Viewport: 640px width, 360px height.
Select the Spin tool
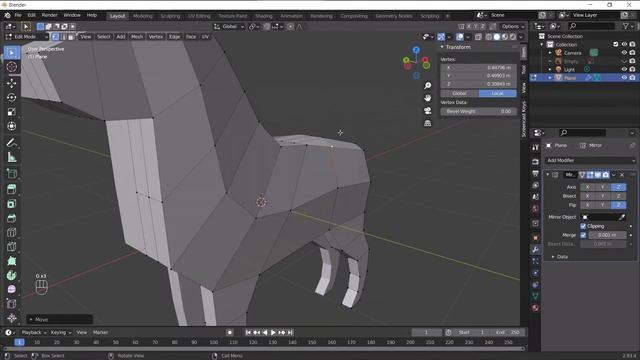[11, 275]
